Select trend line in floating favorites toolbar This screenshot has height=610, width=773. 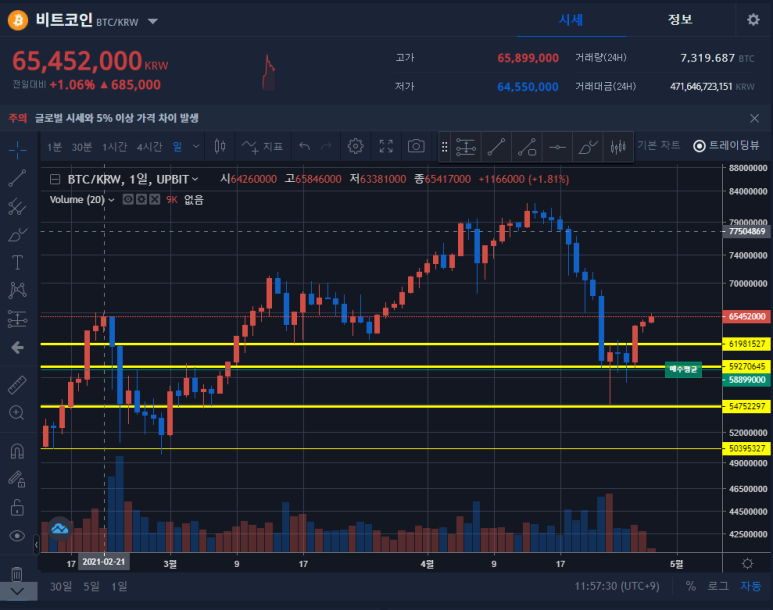496,147
